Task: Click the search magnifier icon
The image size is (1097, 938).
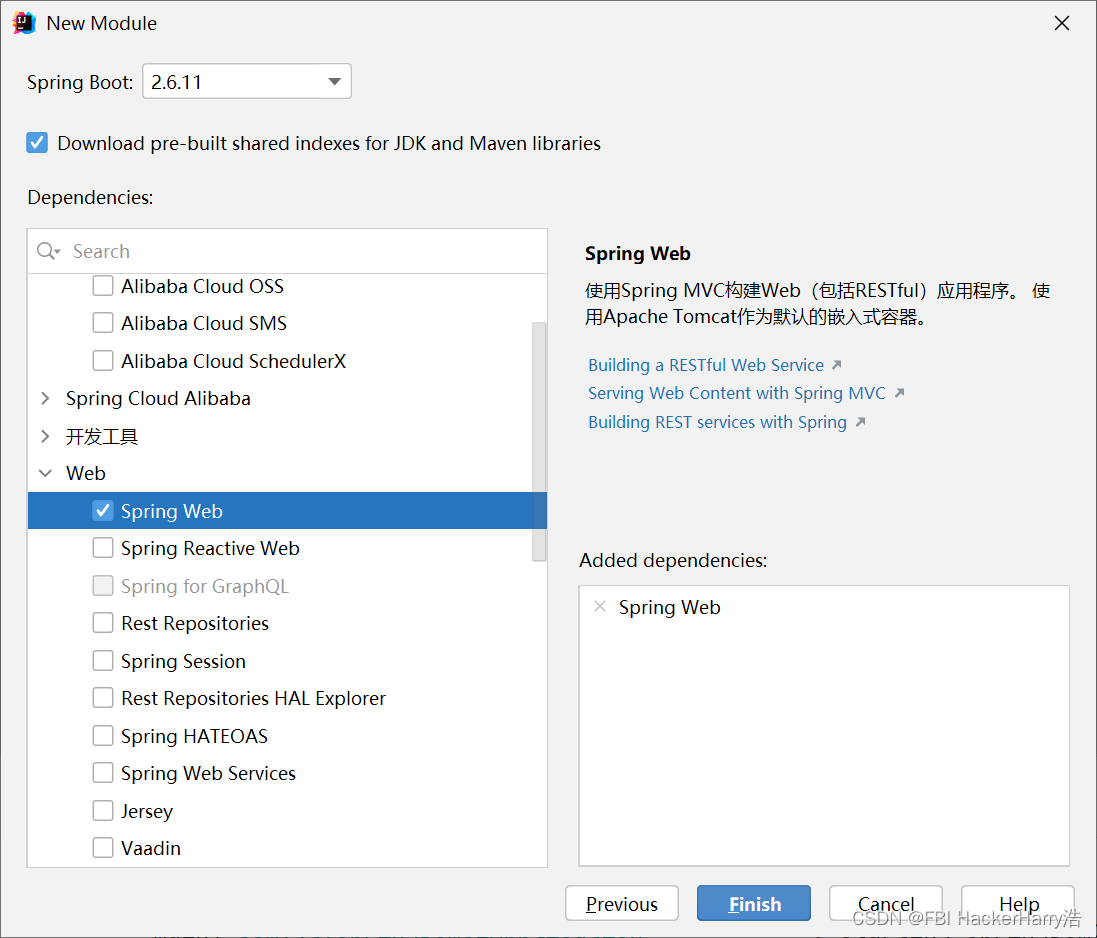Action: [48, 251]
